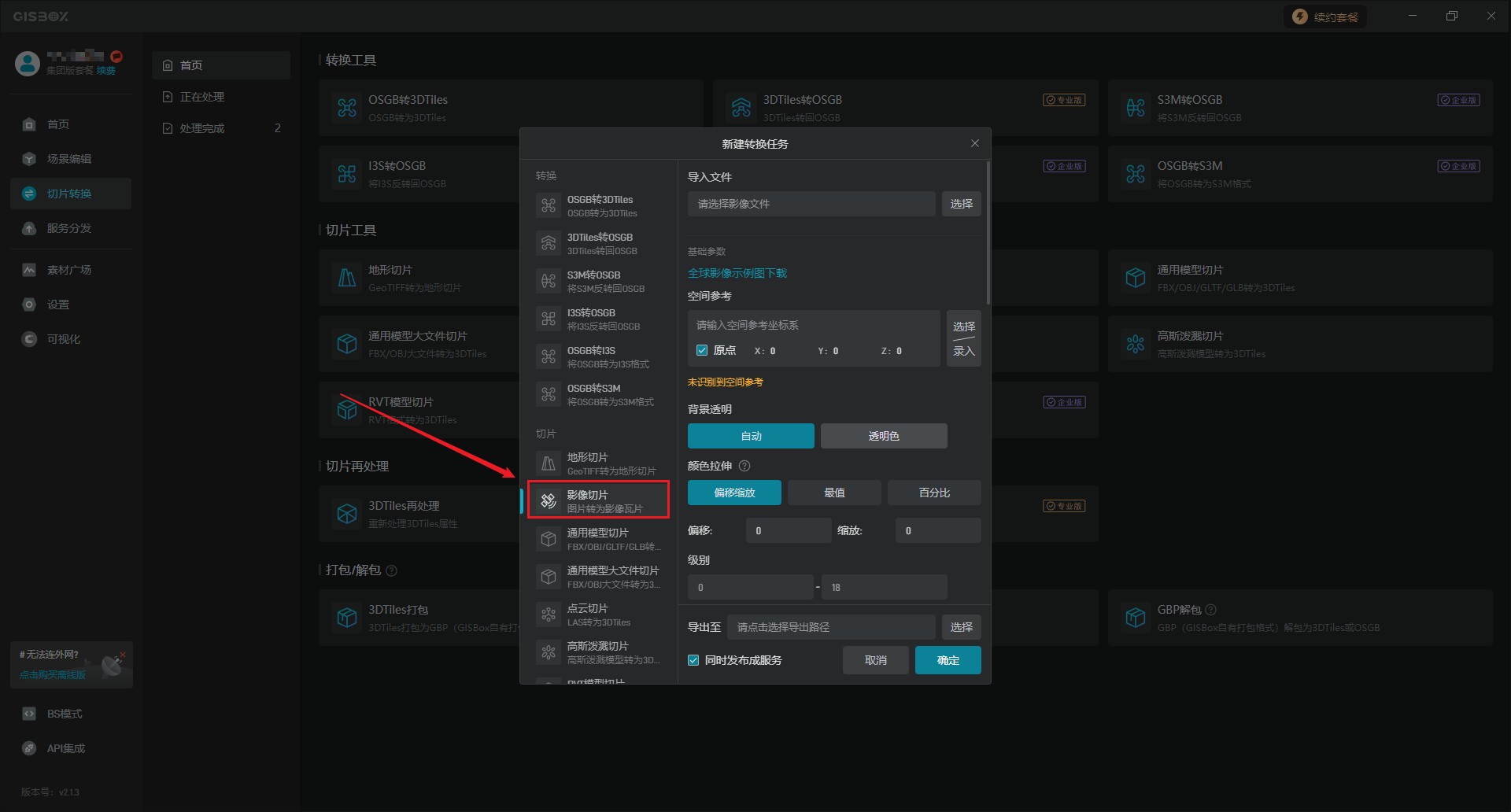Click the 点云切片 icon in task list
This screenshot has height=812, width=1511.
click(549, 615)
